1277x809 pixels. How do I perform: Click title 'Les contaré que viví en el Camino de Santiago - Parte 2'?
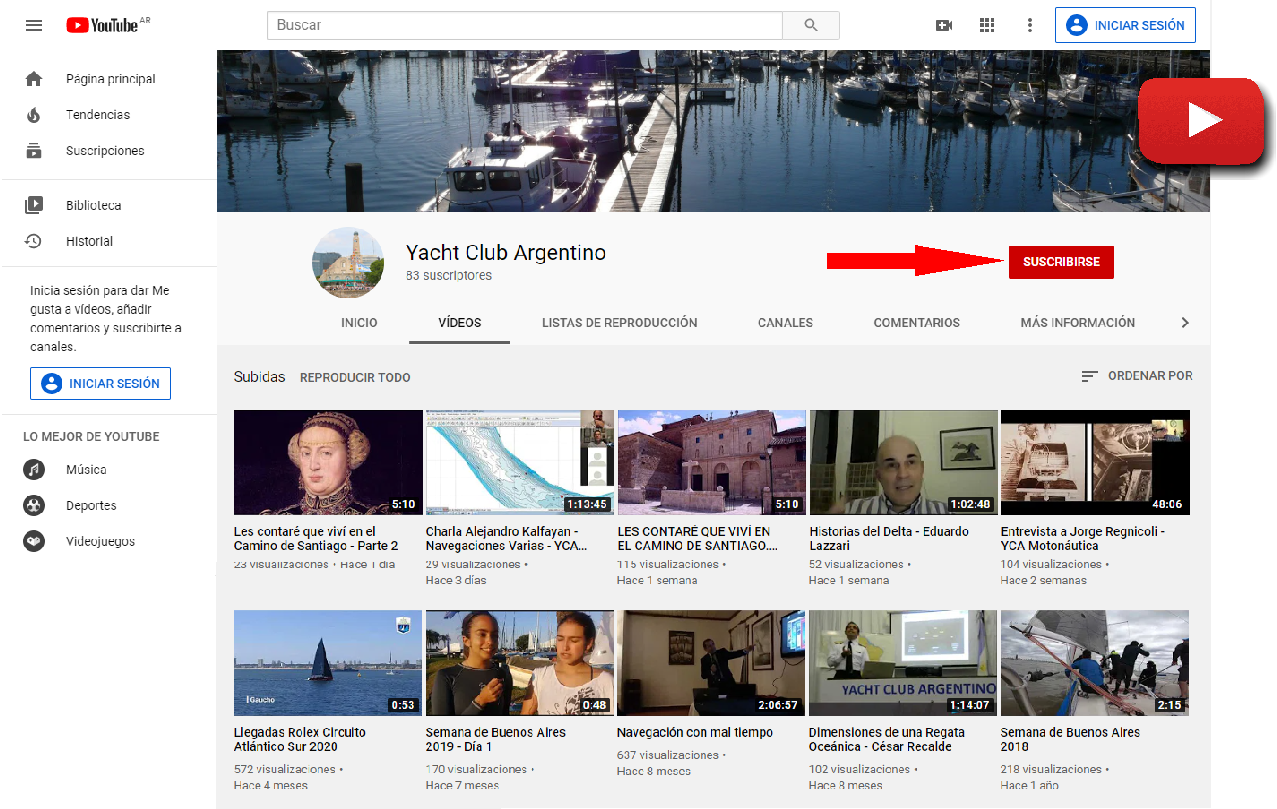pyautogui.click(x=316, y=539)
